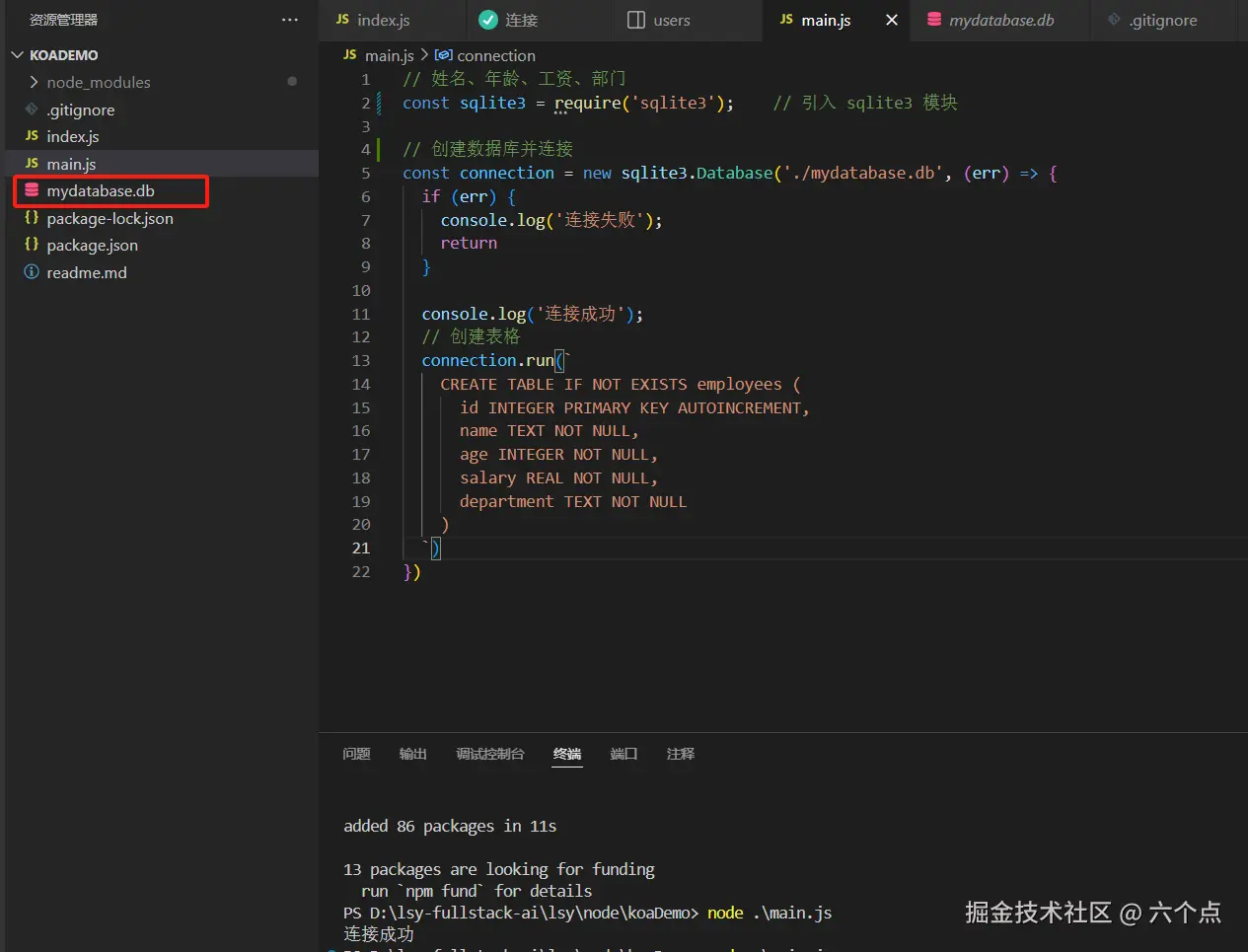Open package-lock.json file
Screen dimensions: 1248x952
pyautogui.click(x=110, y=218)
